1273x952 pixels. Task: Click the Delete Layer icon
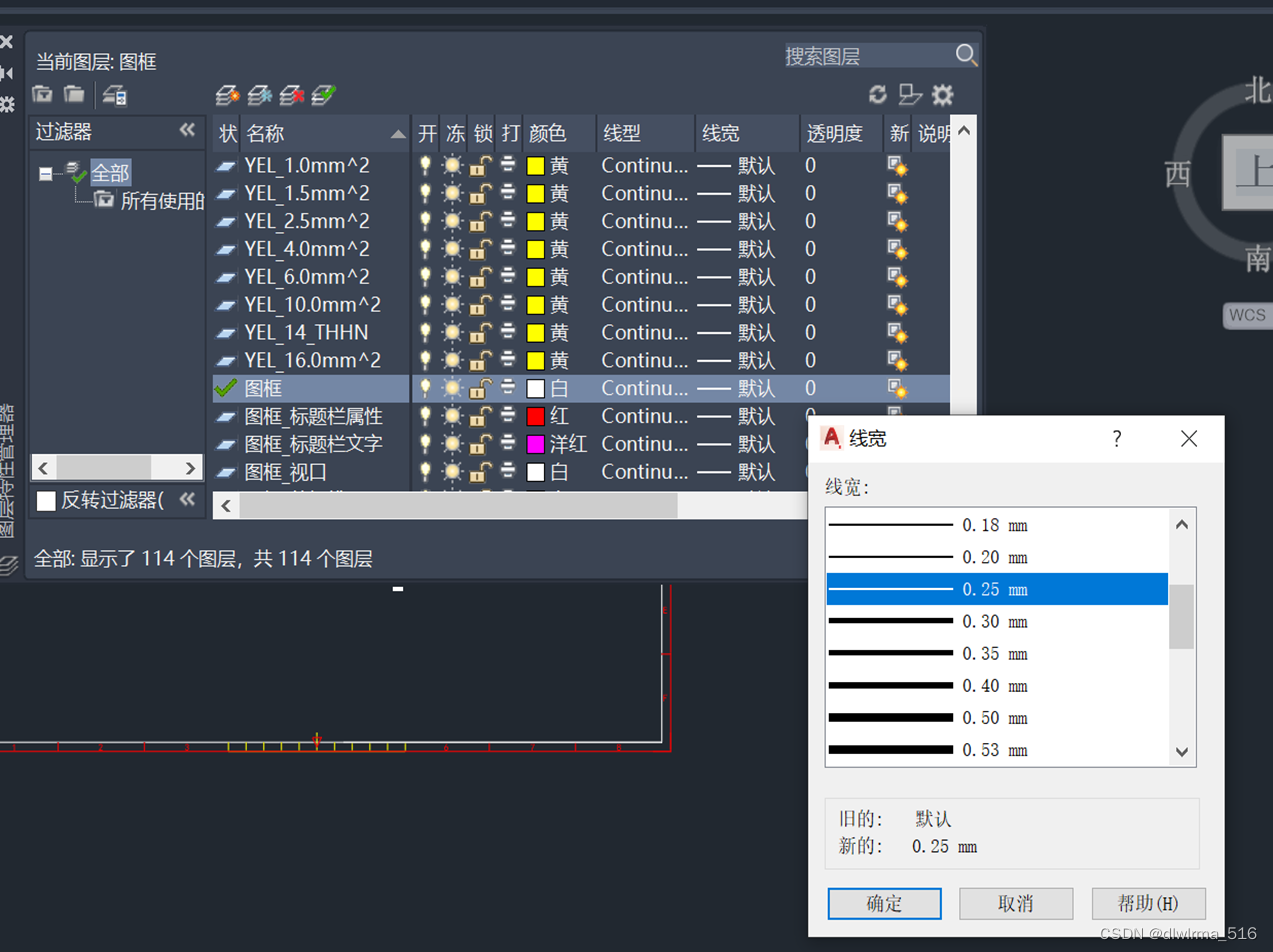pos(292,95)
